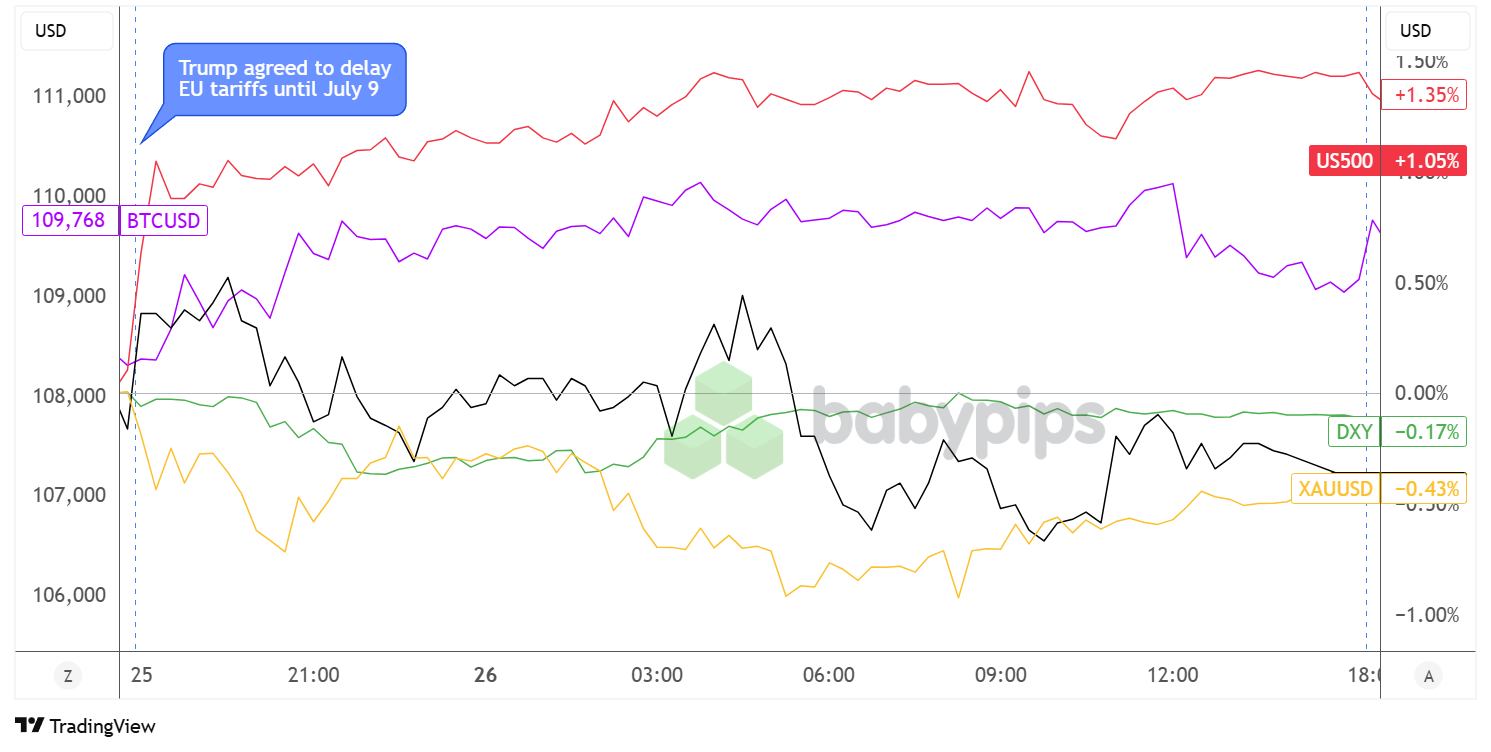Click the purple BTCUSD symbol label
The image size is (1491, 752).
click(x=163, y=220)
